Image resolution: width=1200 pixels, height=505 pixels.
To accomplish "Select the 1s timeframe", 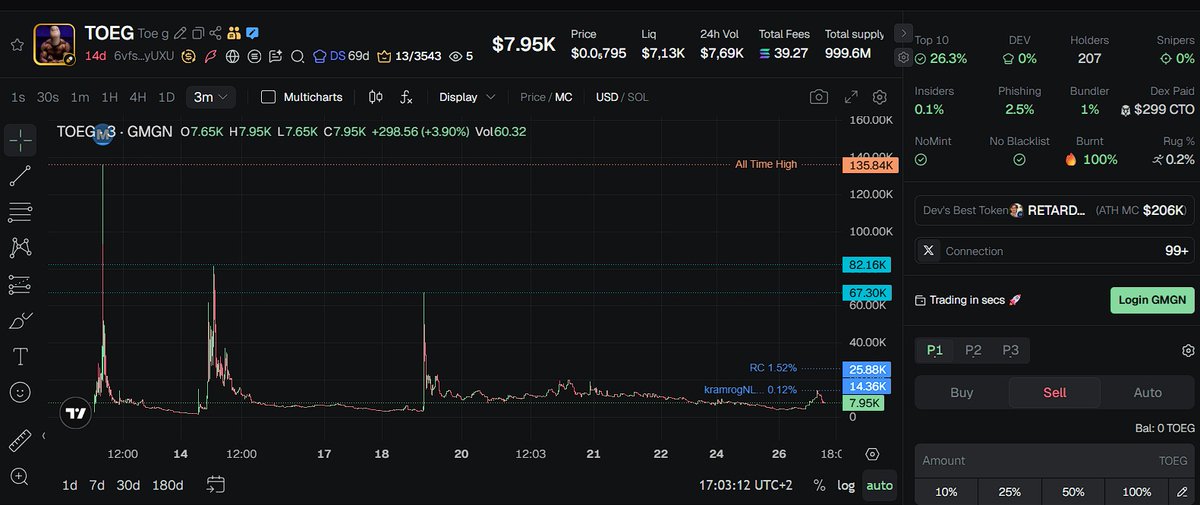I will 18,97.
